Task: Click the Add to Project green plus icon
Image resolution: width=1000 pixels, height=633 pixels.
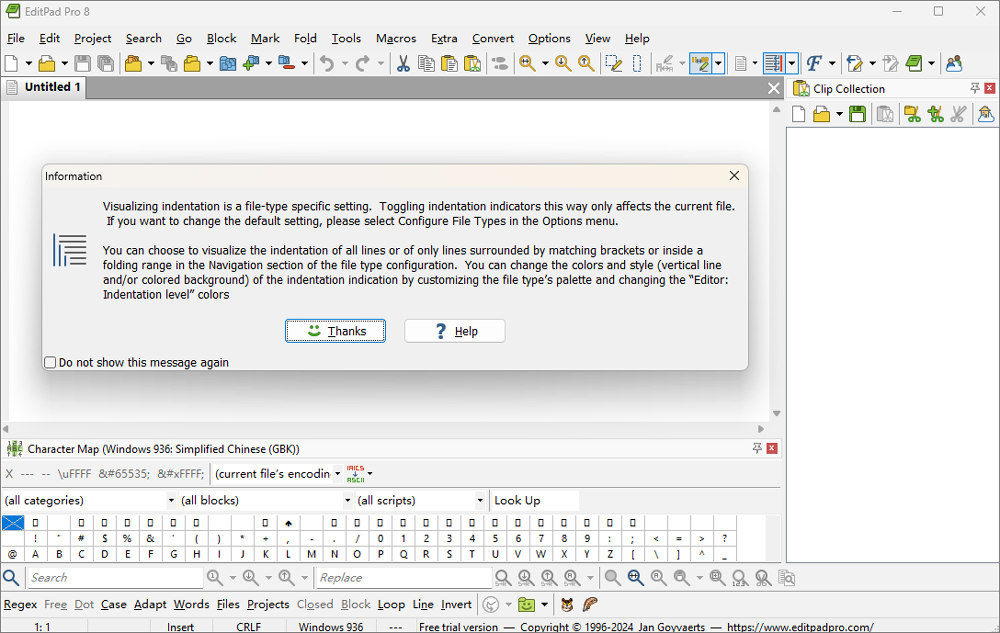Action: pyautogui.click(x=251, y=63)
